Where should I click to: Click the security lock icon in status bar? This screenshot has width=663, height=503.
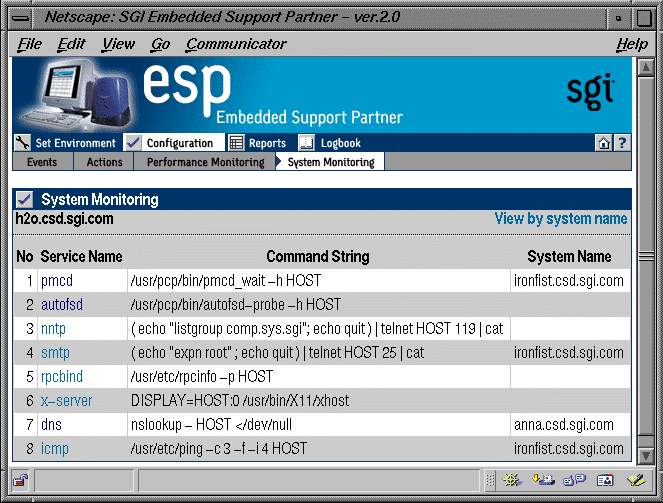point(20,480)
